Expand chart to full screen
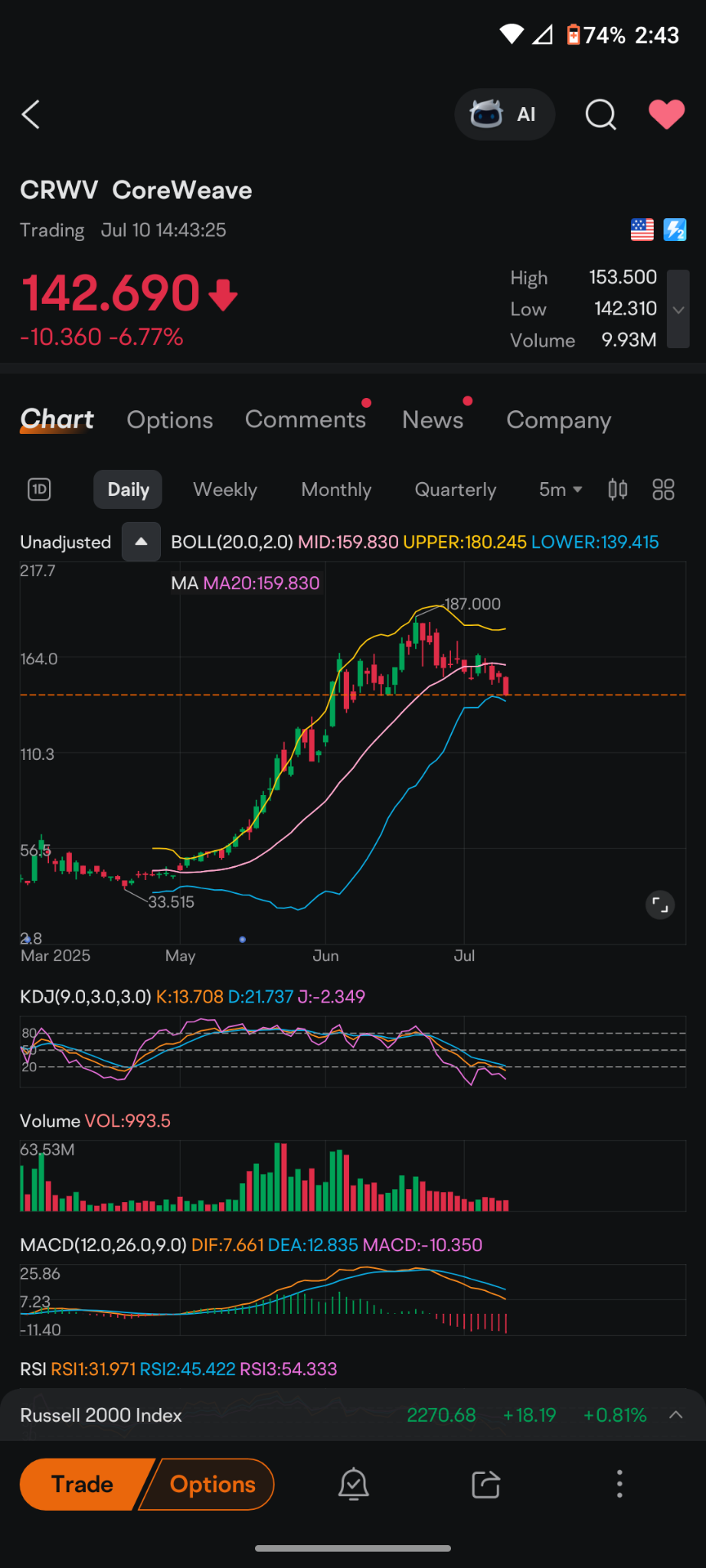This screenshot has width=706, height=1568. pos(660,905)
